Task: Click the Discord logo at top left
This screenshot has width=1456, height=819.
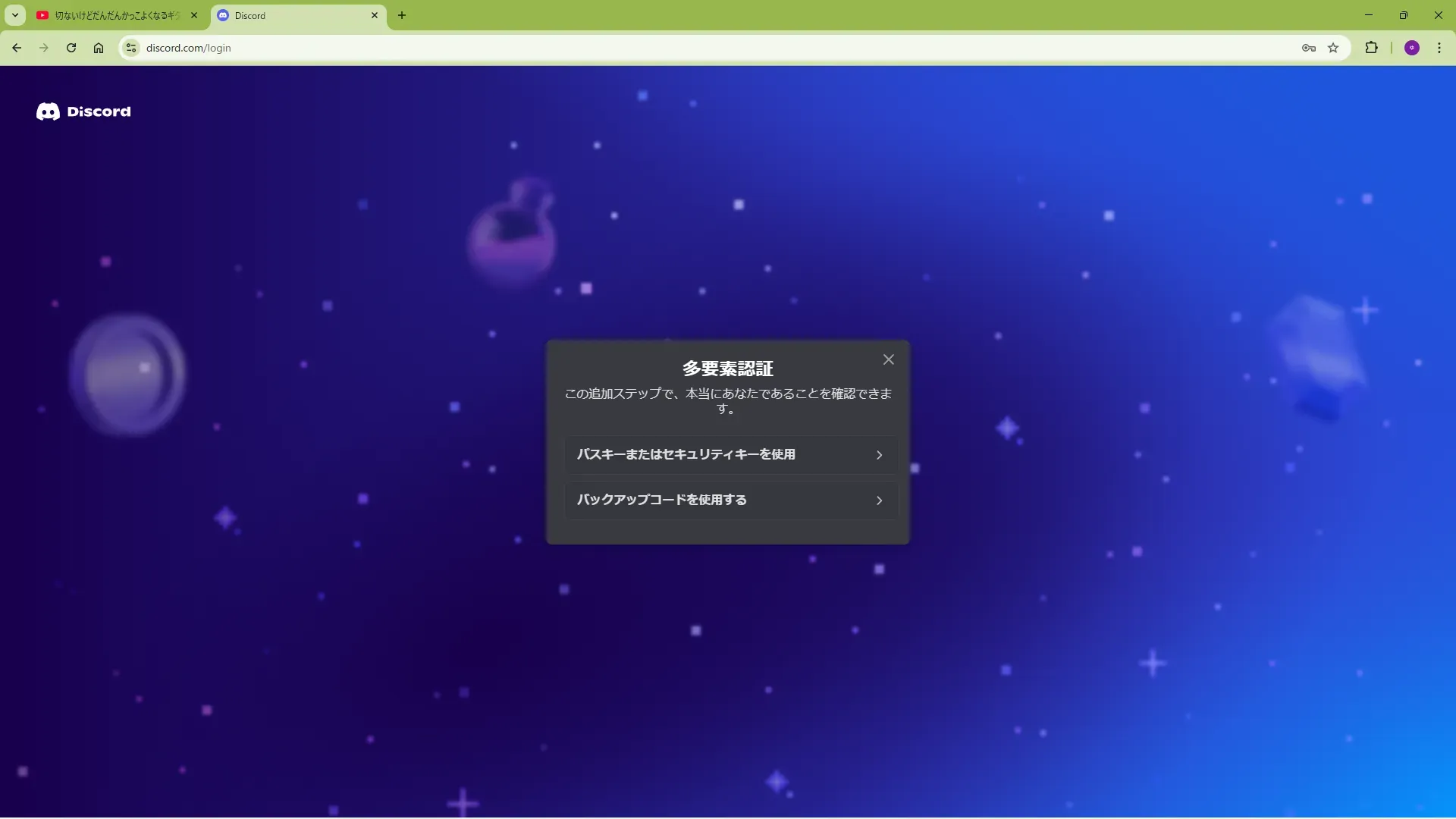Action: [83, 111]
